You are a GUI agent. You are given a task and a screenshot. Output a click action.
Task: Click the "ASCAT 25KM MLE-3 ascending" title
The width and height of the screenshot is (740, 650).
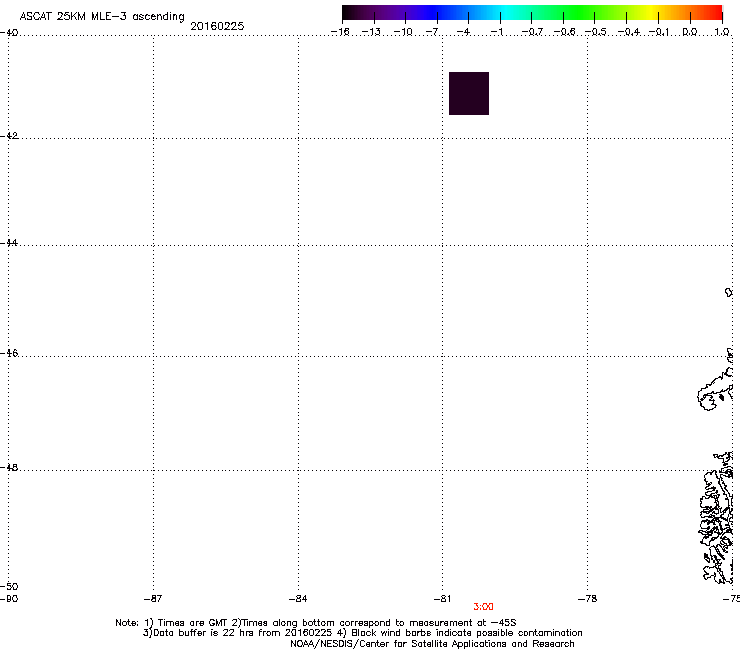tap(102, 17)
